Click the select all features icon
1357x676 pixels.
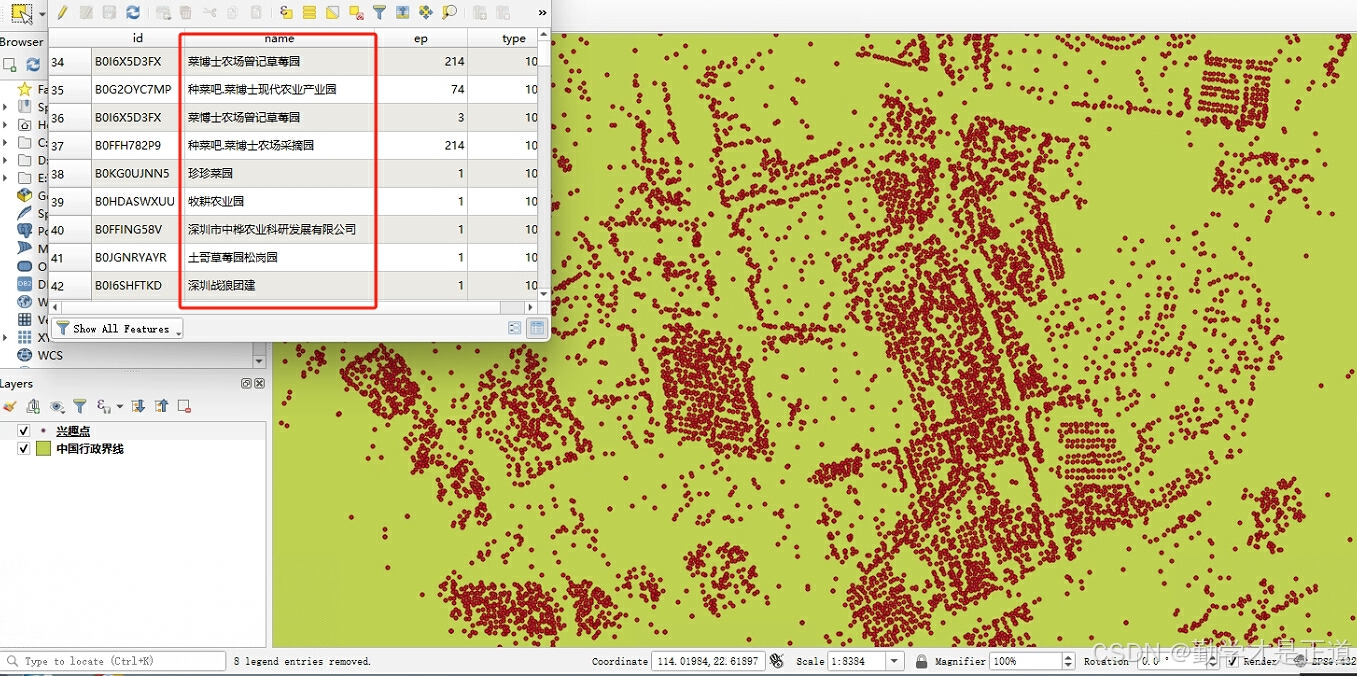(x=310, y=13)
